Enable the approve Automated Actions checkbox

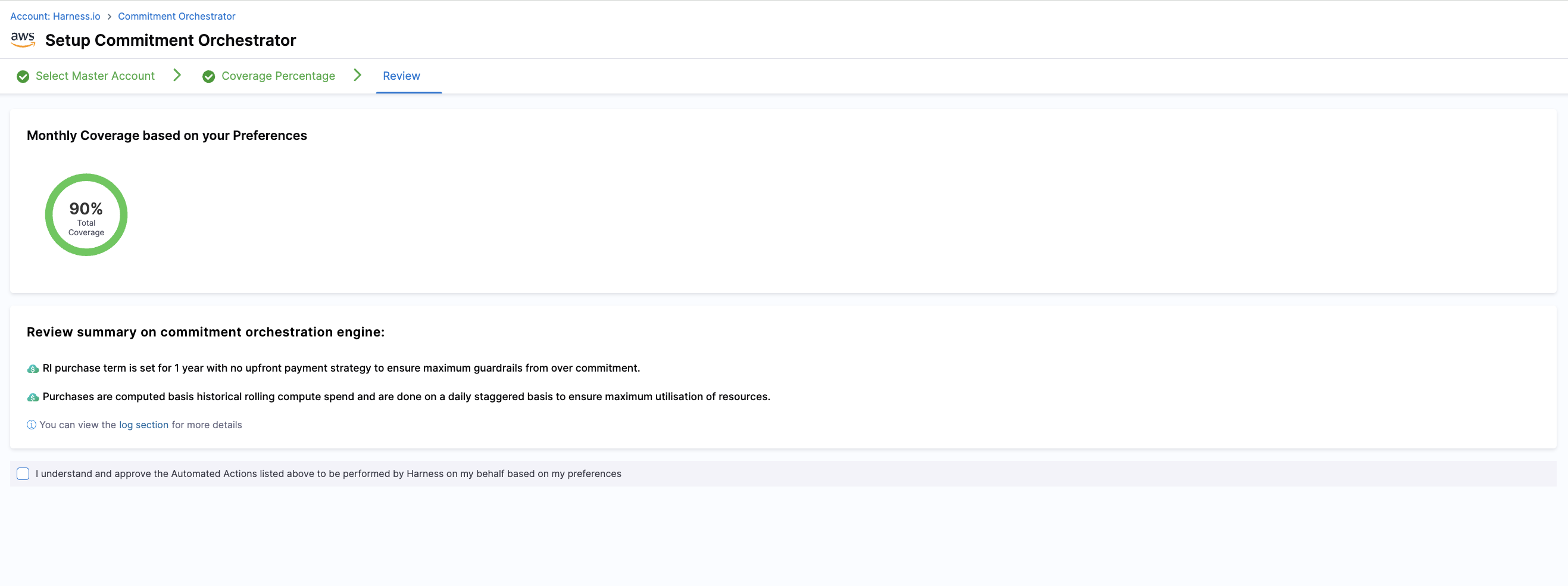[x=23, y=474]
